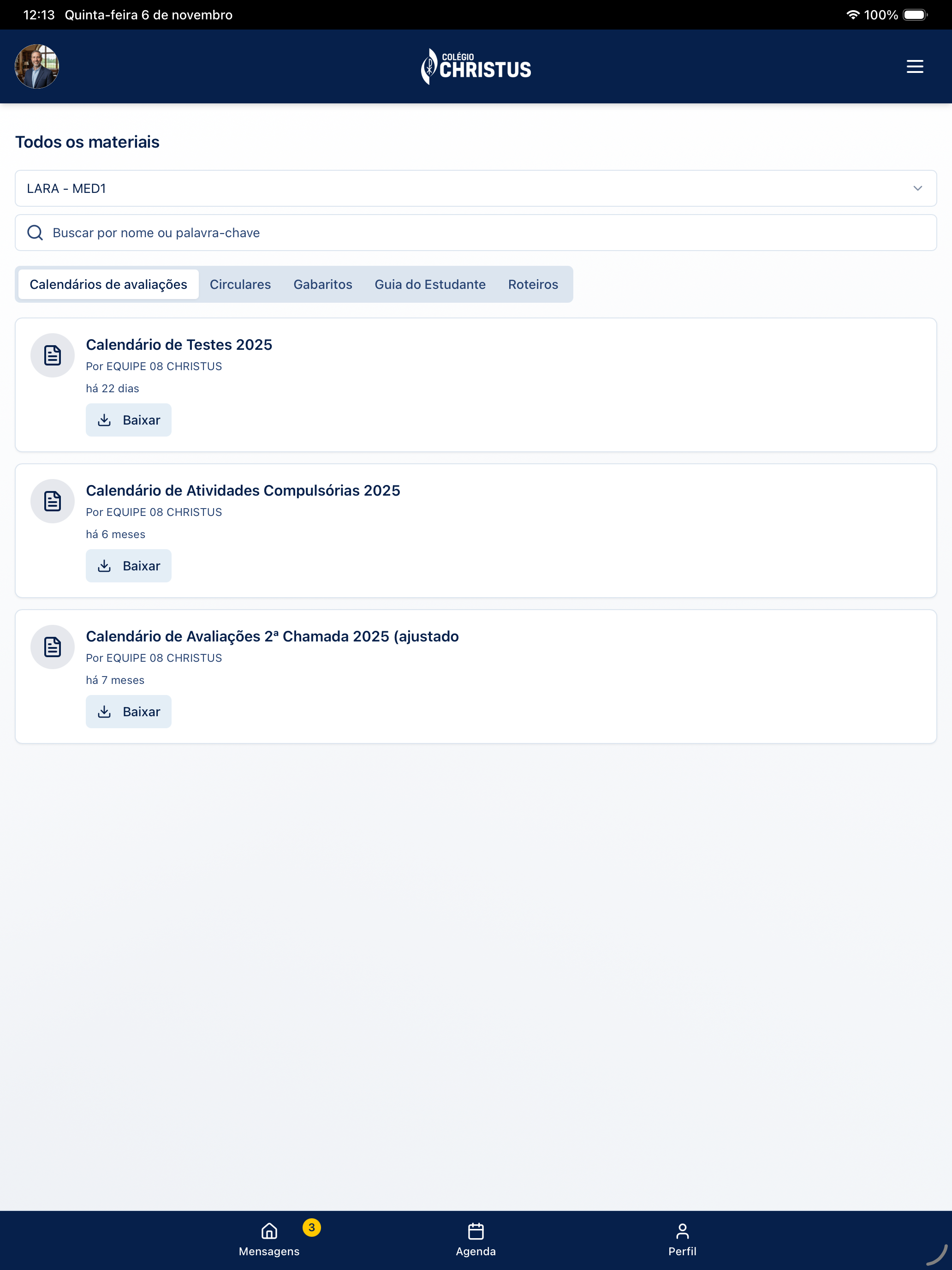Image resolution: width=952 pixels, height=1270 pixels.
Task: Tap the battery indicator in status bar
Action: (915, 15)
